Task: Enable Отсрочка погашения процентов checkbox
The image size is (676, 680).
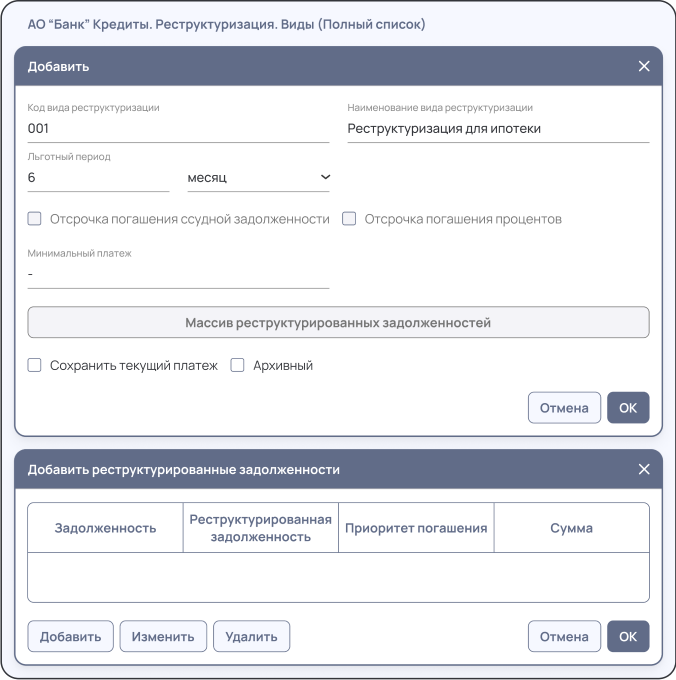Action: click(x=349, y=219)
